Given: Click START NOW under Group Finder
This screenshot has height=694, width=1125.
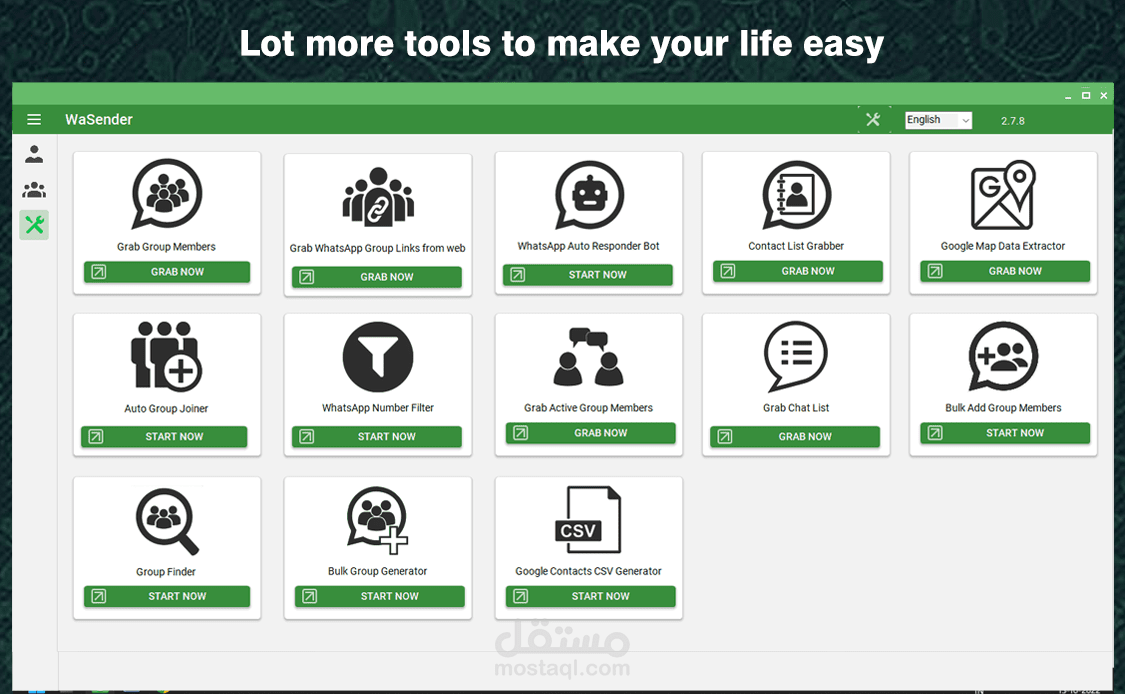Looking at the screenshot, I should [167, 596].
